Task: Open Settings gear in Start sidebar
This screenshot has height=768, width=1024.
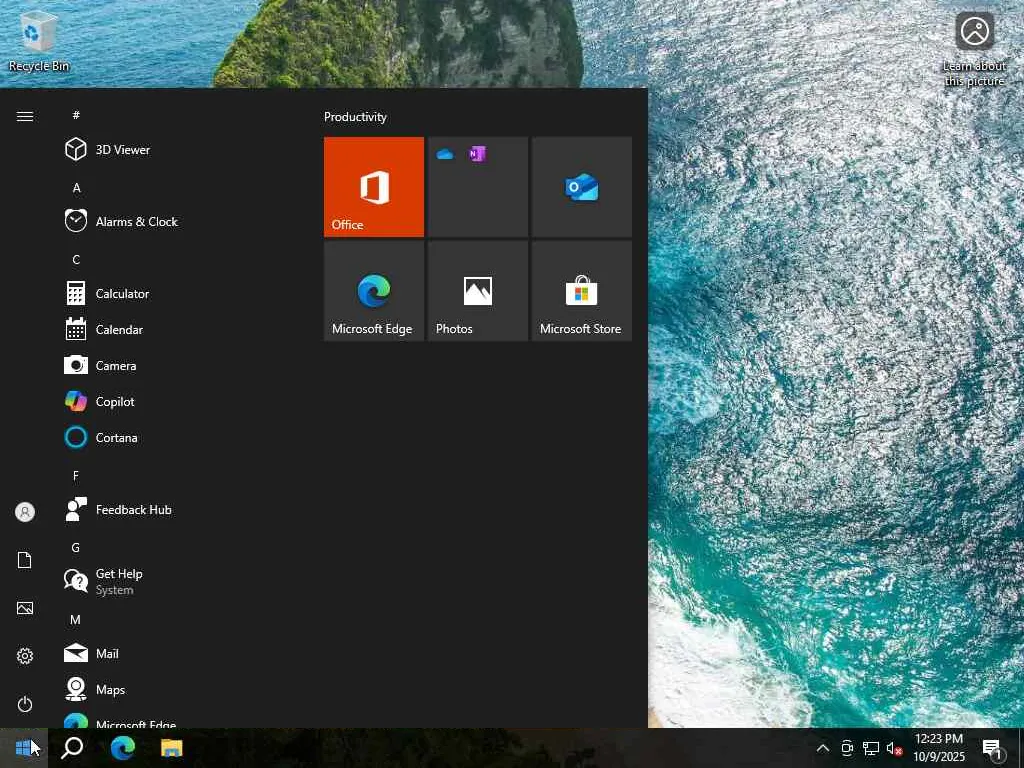Action: click(x=25, y=656)
